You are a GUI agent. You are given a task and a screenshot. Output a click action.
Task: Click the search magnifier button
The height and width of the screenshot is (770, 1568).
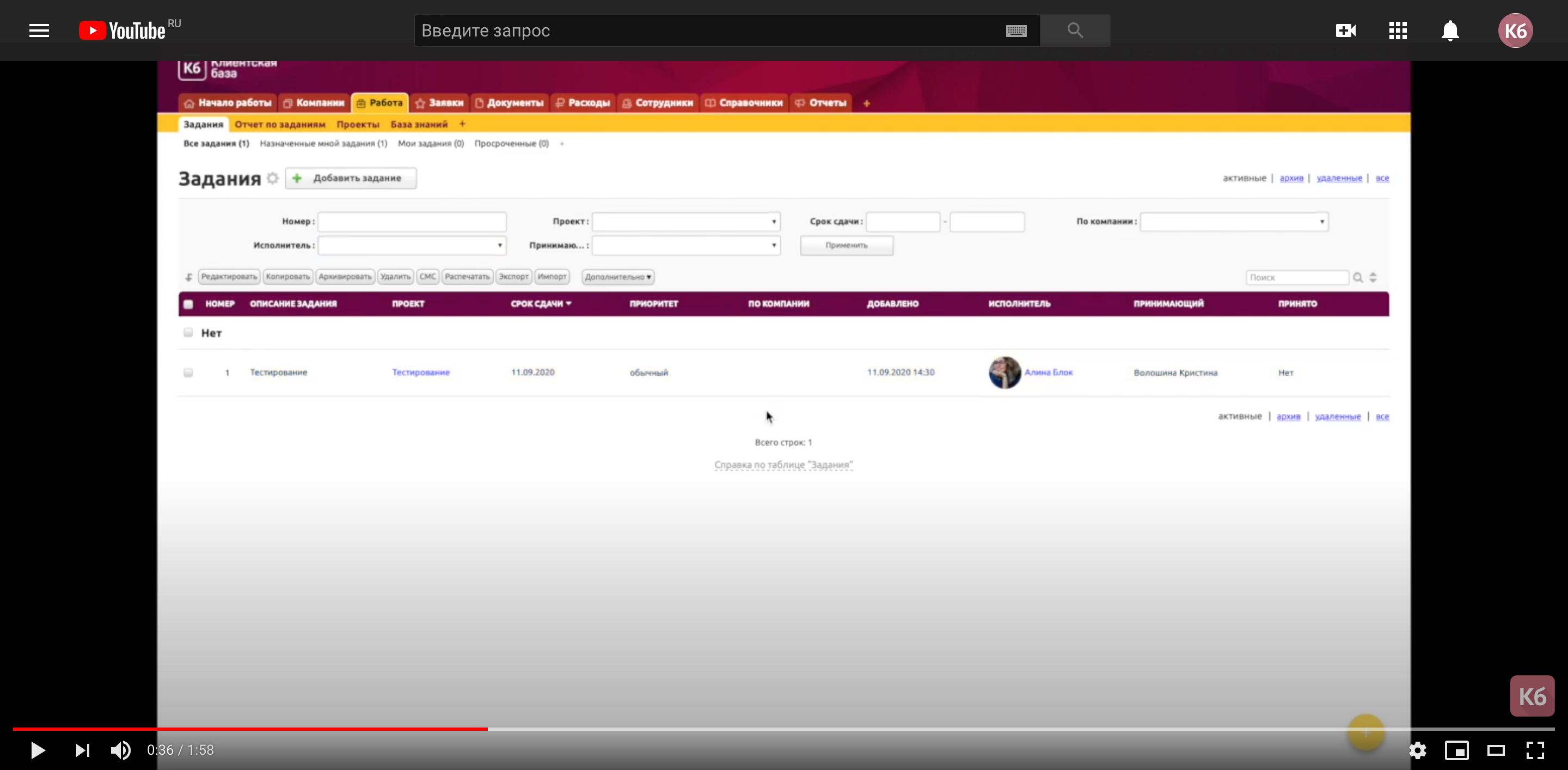click(x=1075, y=30)
